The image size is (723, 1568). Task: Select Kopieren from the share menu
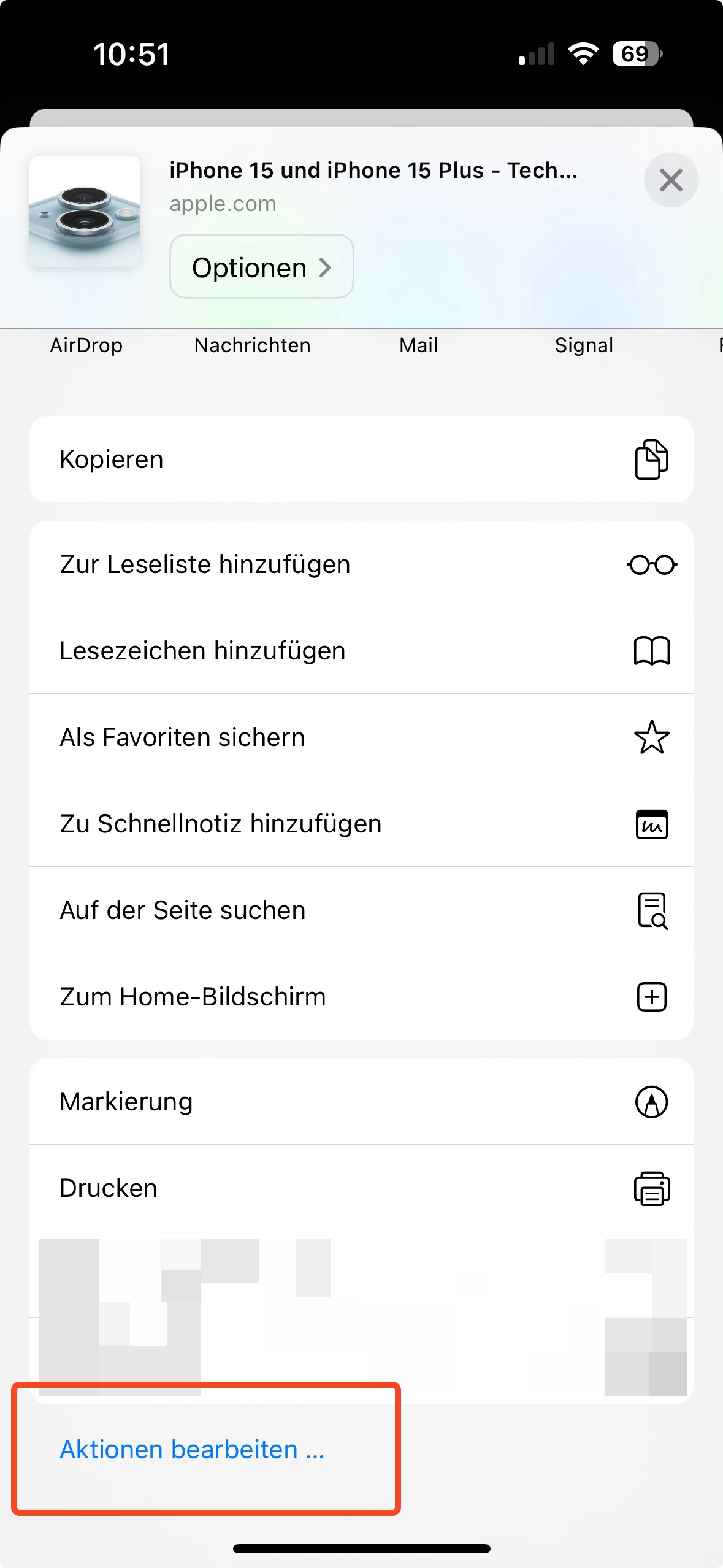112,459
